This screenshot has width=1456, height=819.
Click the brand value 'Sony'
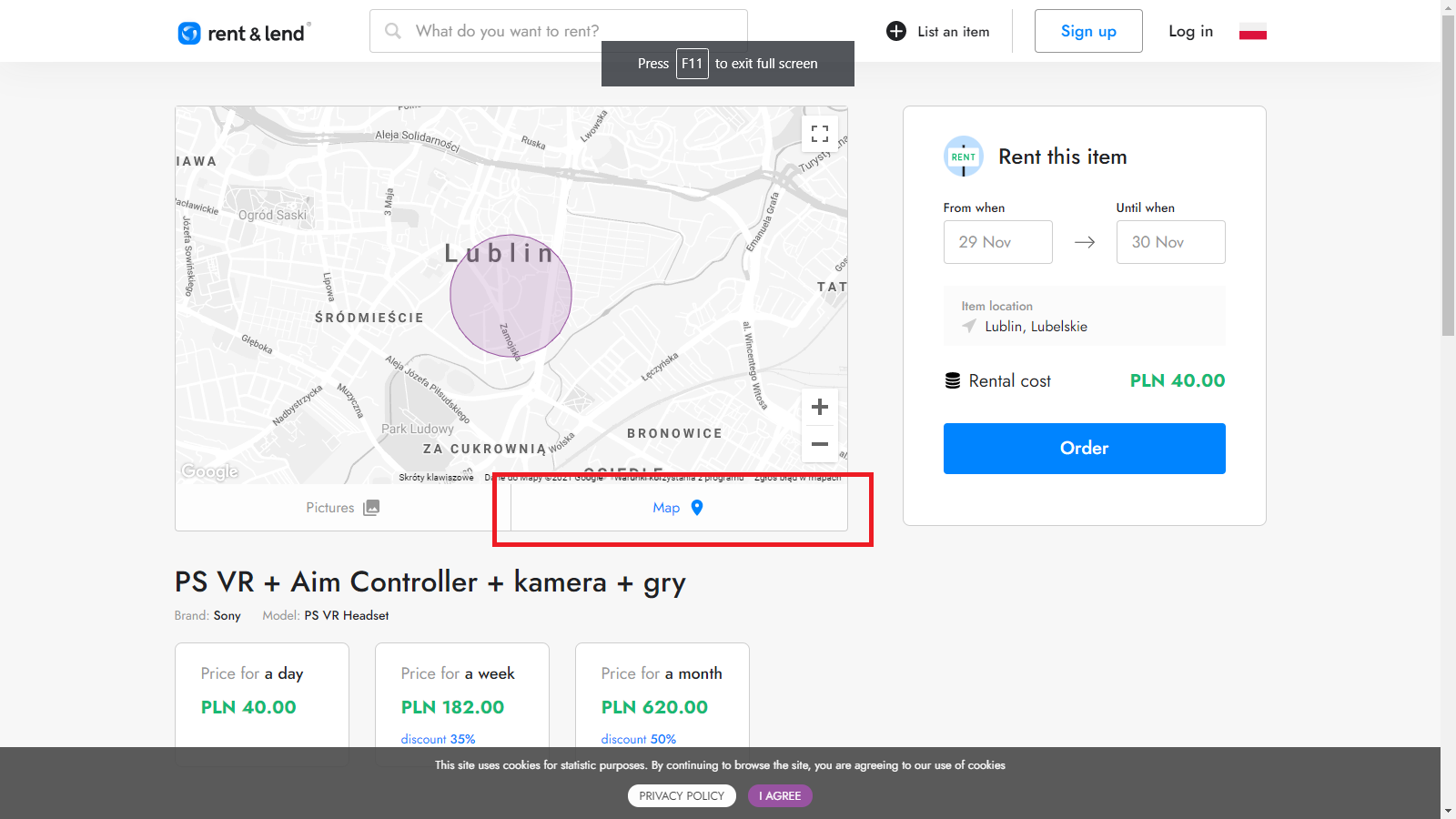(x=227, y=616)
